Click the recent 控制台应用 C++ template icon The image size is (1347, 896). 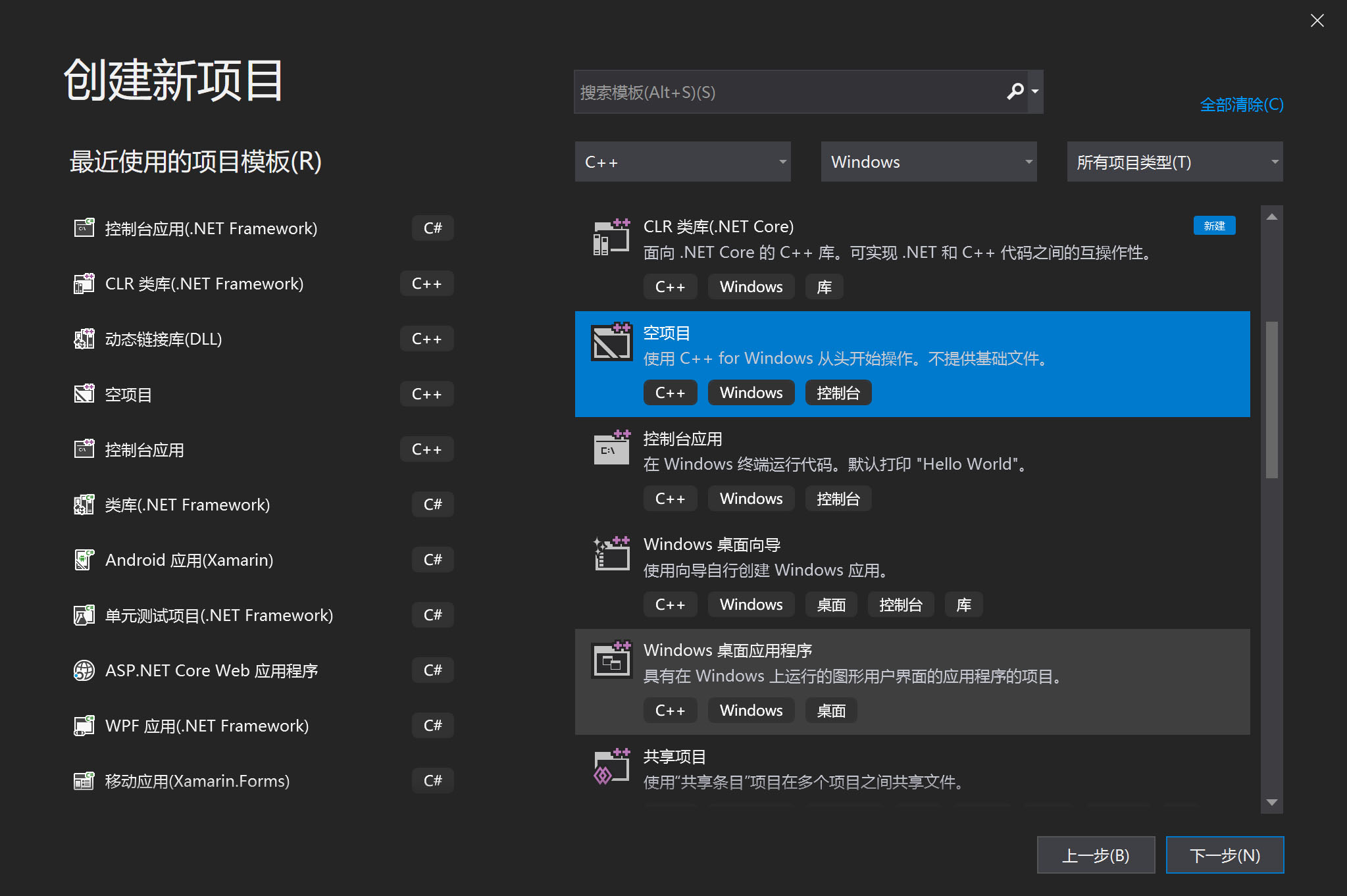coord(84,449)
